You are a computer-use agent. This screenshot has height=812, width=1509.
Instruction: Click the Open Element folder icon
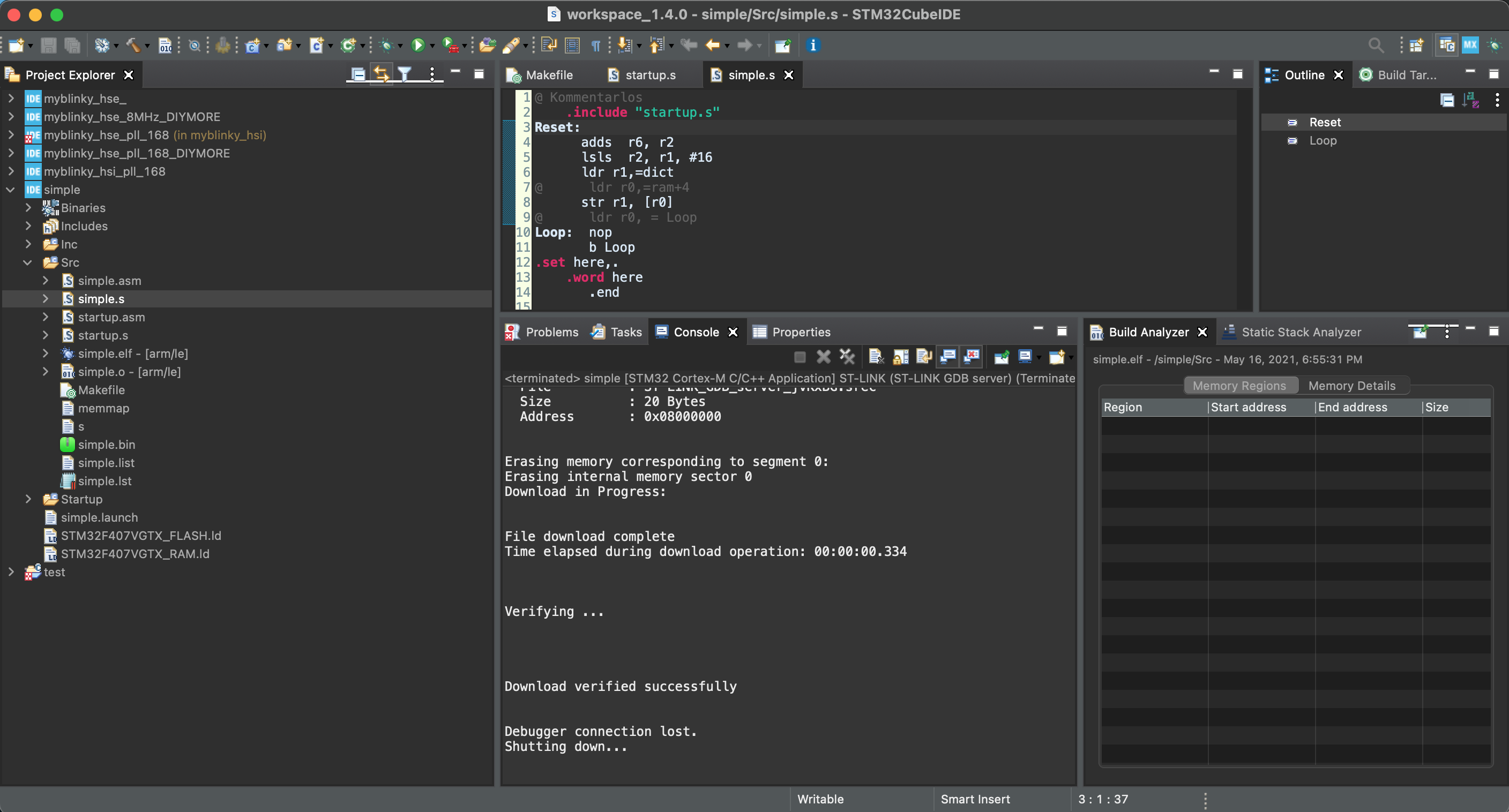[488, 45]
